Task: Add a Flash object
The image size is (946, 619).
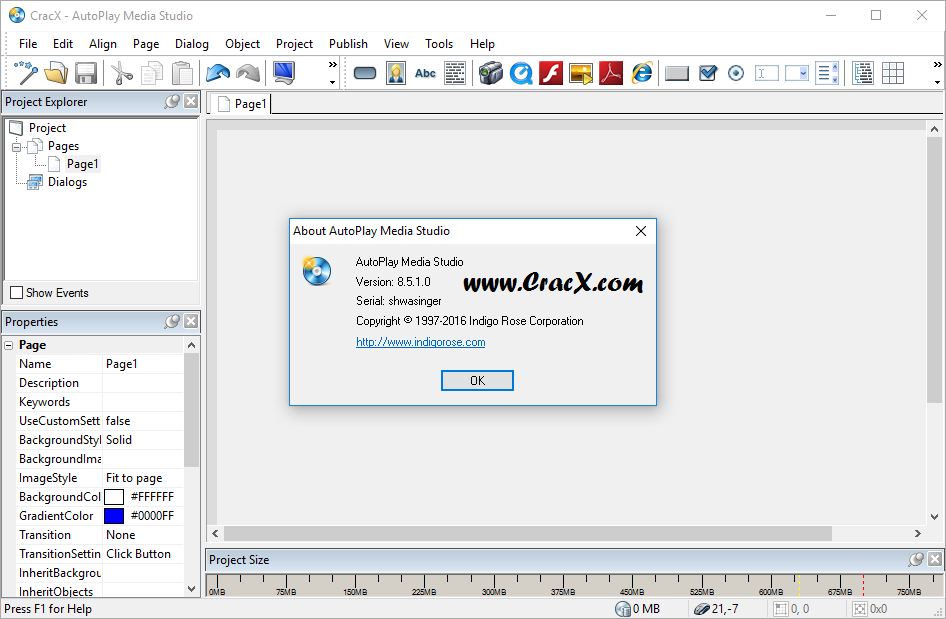Action: coord(551,73)
